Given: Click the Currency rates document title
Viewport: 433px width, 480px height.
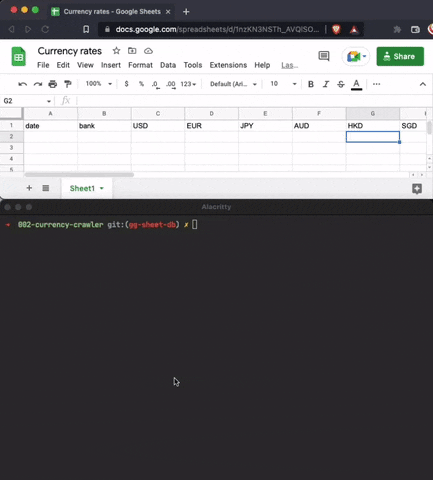Looking at the screenshot, I should click(70, 51).
